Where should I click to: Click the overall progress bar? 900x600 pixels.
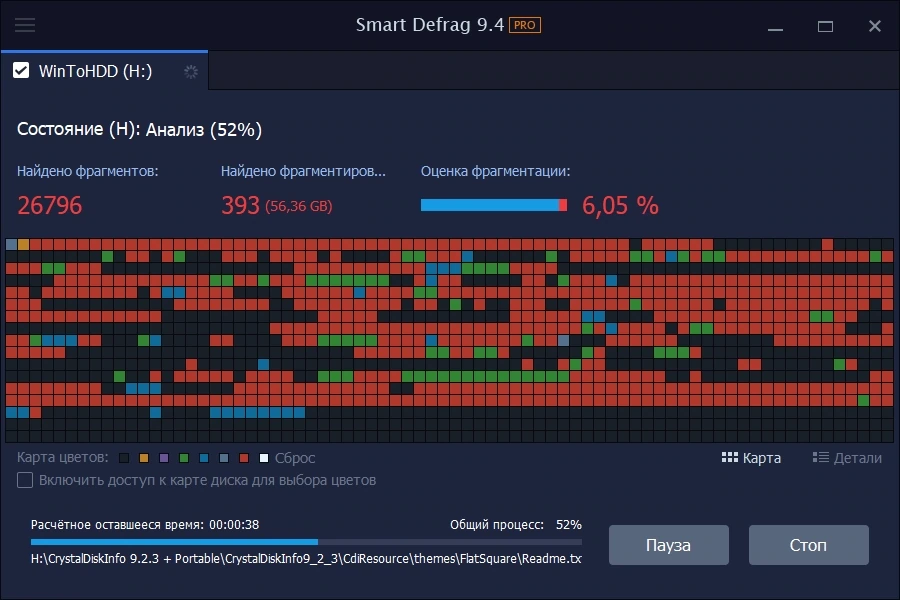click(306, 542)
